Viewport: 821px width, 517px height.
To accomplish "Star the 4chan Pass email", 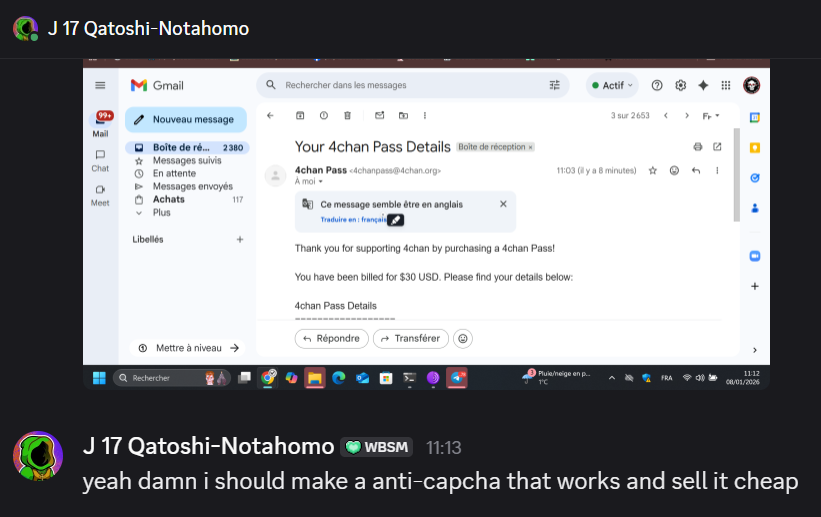I will tap(652, 170).
